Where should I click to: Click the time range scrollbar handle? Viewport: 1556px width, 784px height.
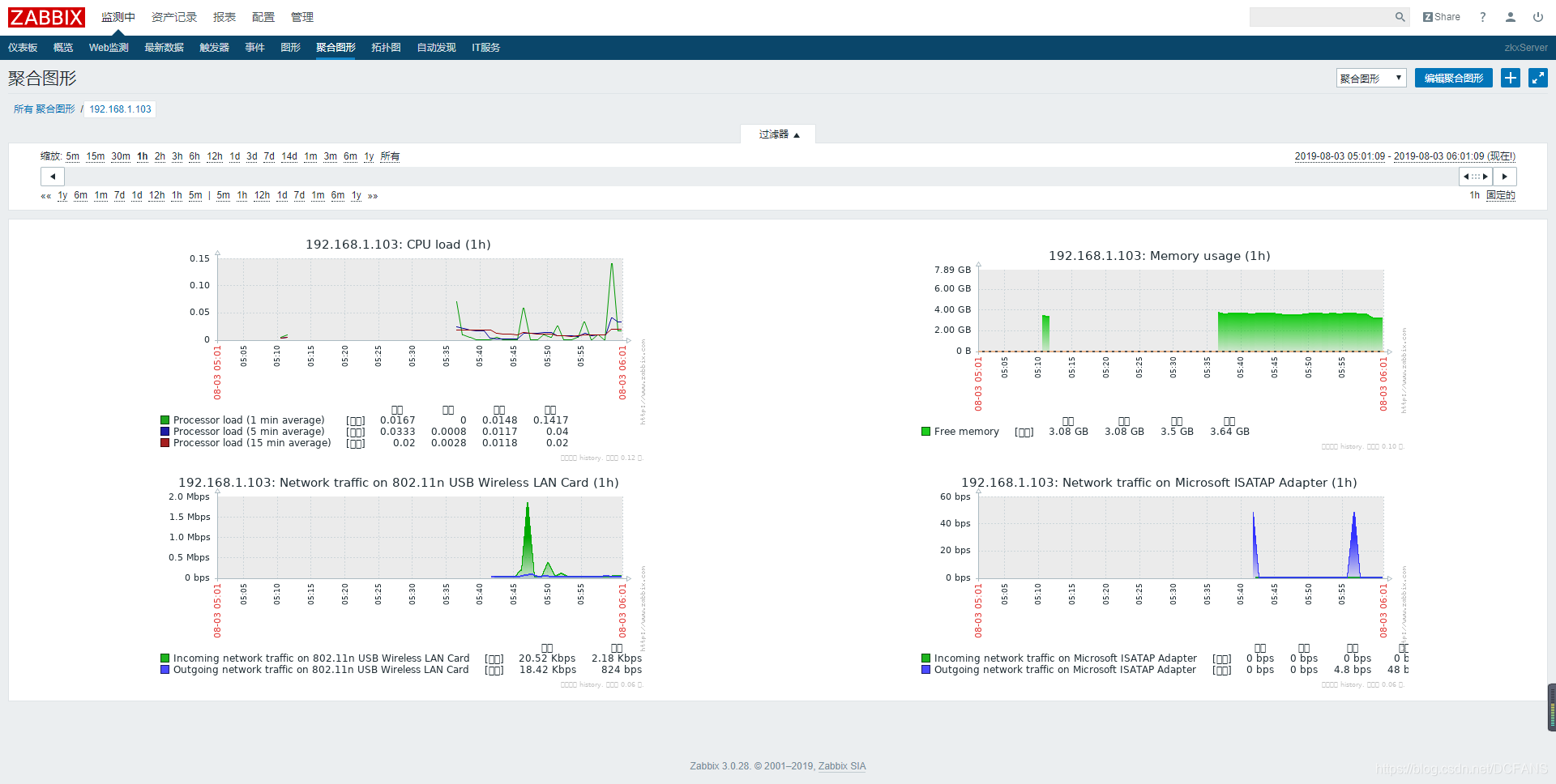point(1476,177)
